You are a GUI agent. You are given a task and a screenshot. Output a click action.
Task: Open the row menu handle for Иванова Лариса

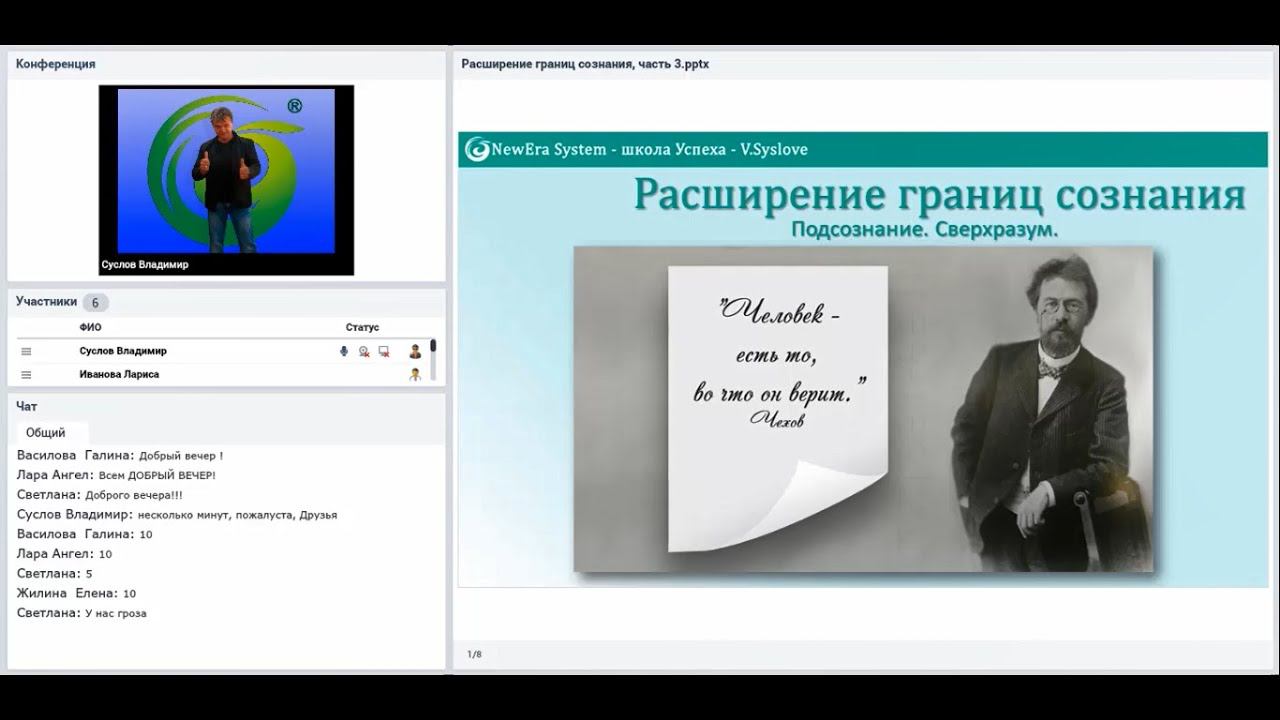tap(27, 374)
